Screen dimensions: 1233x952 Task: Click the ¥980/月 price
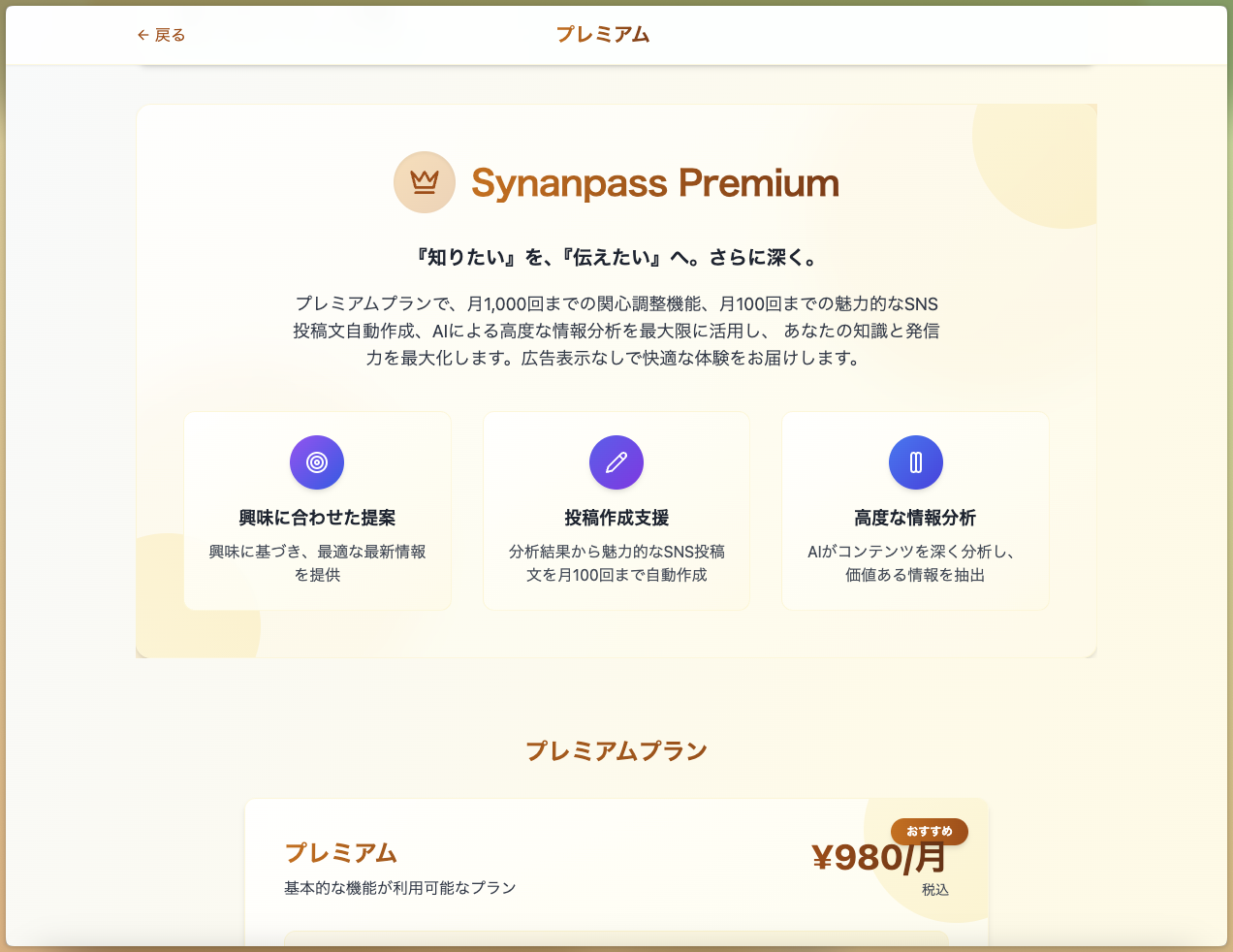pyautogui.click(x=877, y=858)
